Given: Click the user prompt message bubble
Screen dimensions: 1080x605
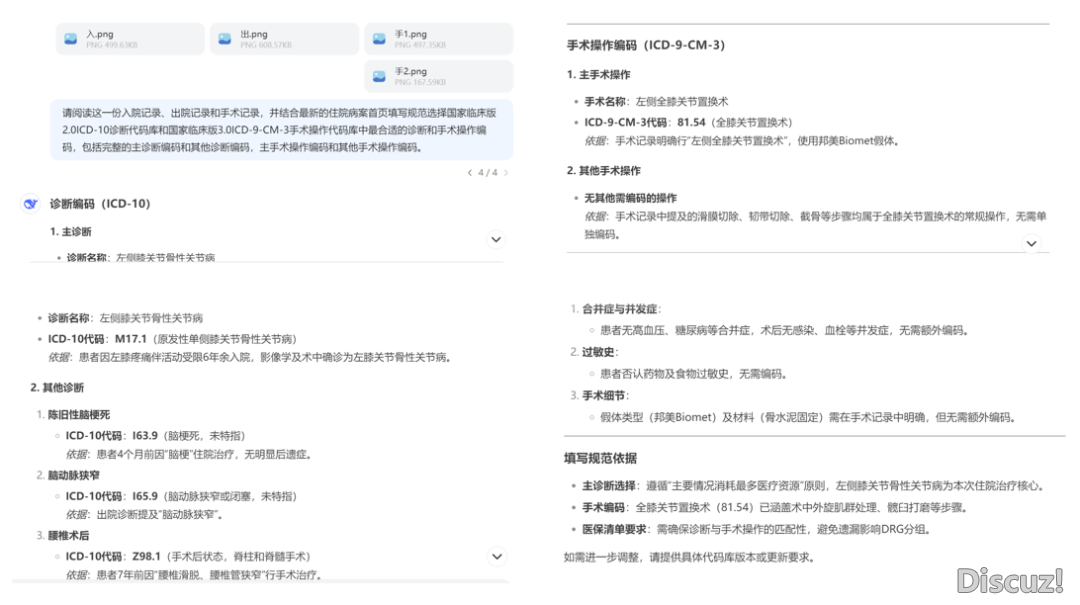Looking at the screenshot, I should click(282, 130).
